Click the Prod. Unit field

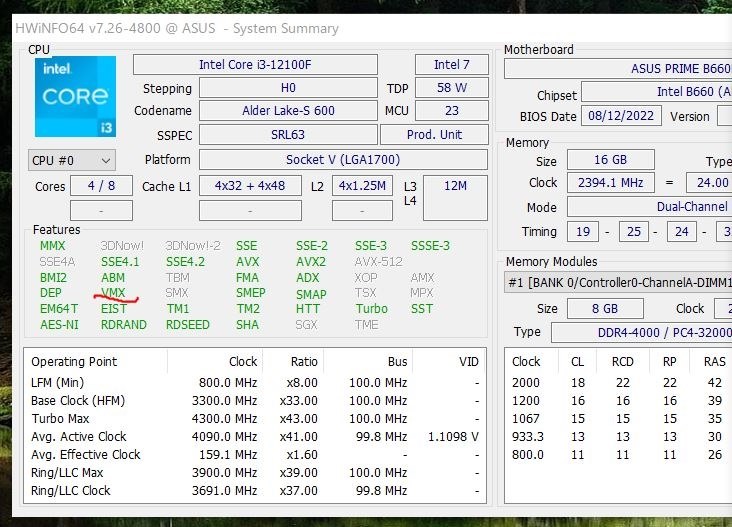434,135
